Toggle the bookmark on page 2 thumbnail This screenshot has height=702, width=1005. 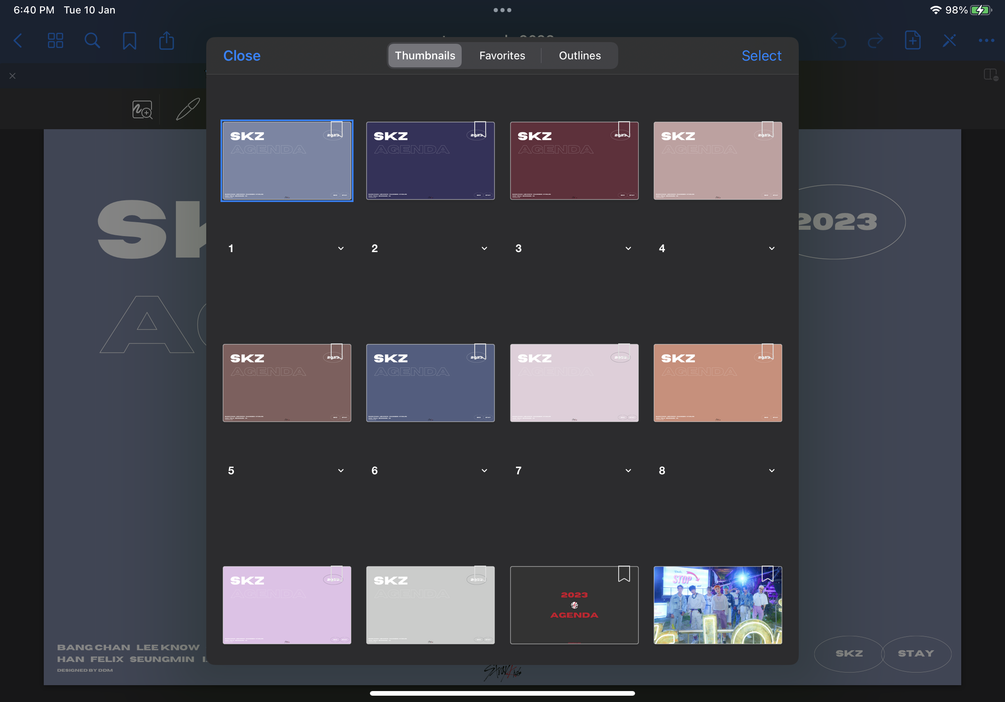point(480,129)
